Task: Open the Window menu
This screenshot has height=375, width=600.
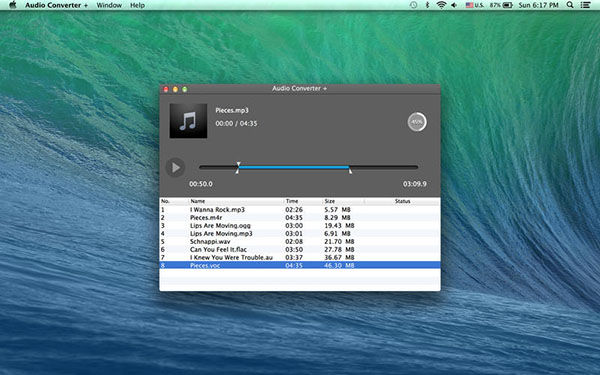Action: point(109,5)
